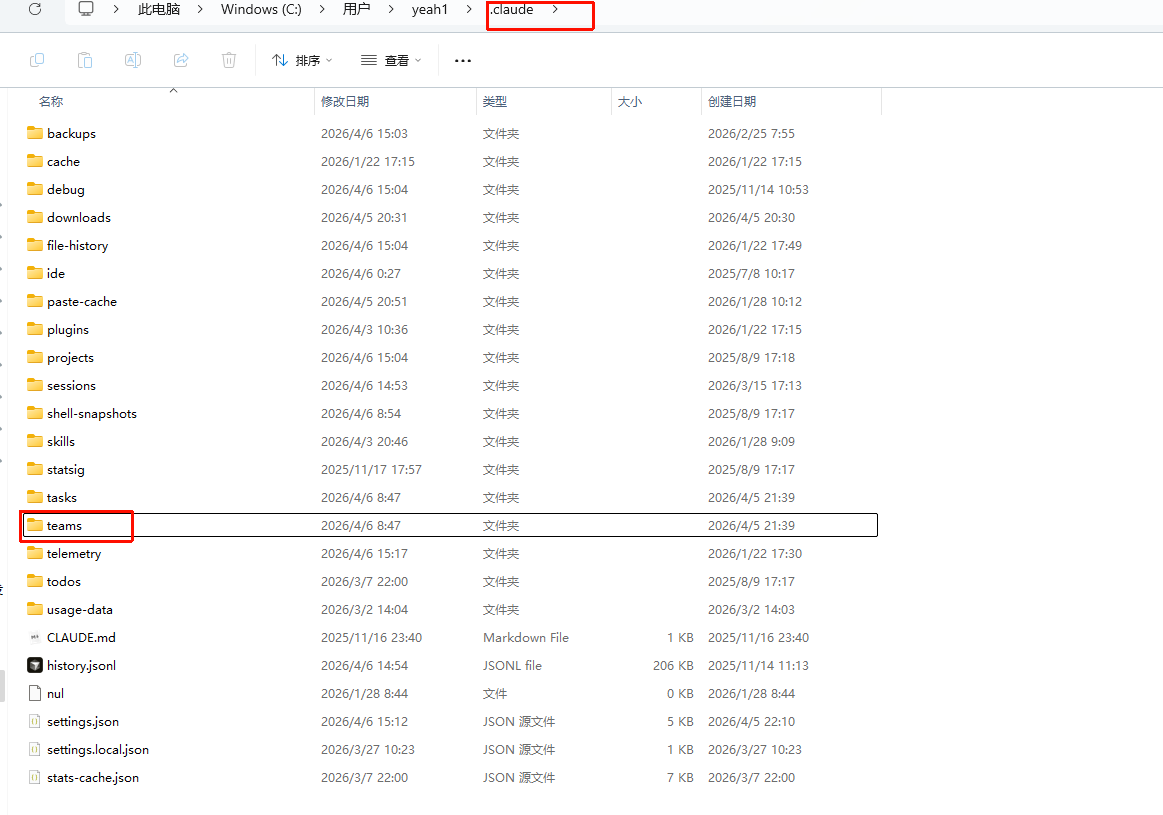
Task: Select the CLAUDE.md file icon
Action: (35, 637)
